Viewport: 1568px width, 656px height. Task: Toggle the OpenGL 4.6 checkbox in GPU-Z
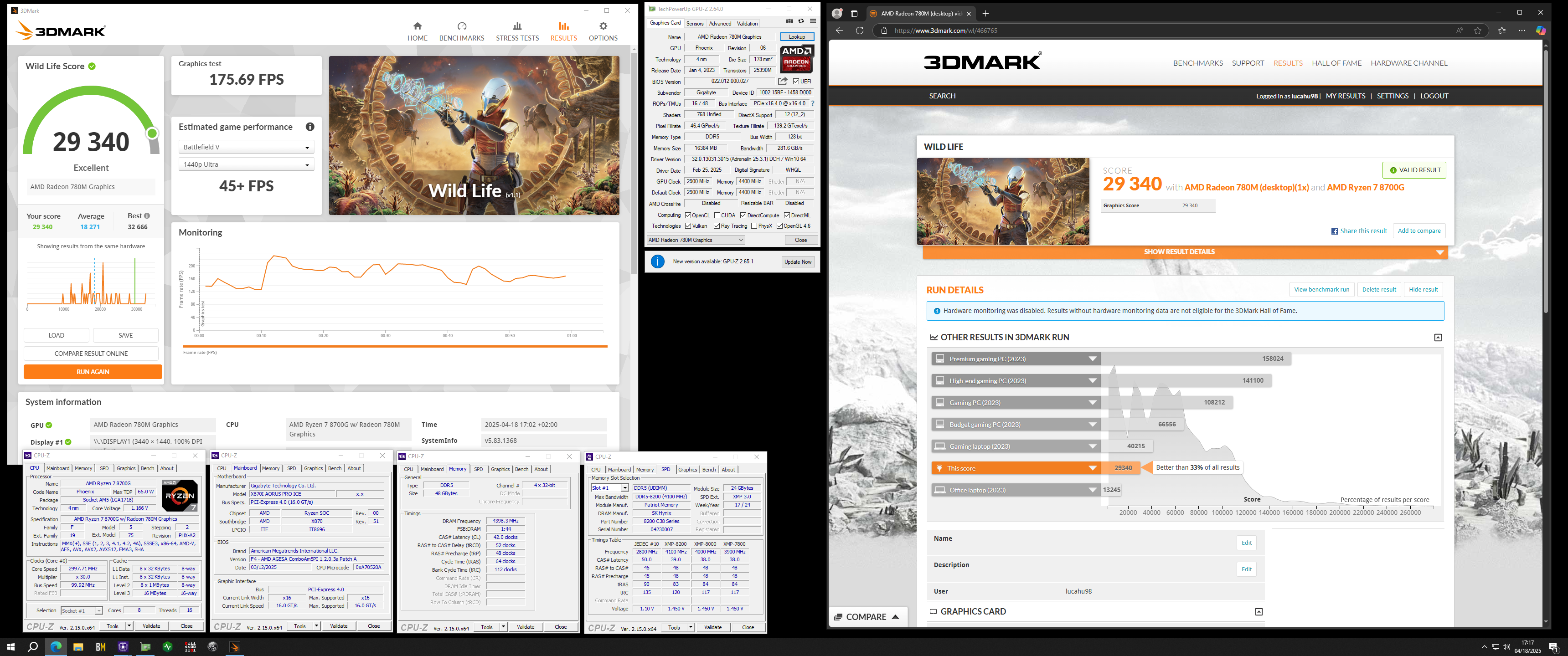click(x=780, y=226)
